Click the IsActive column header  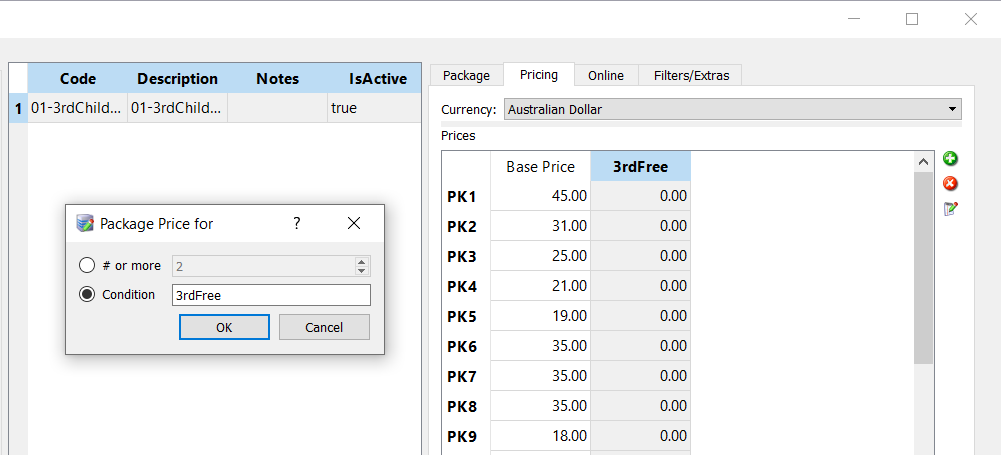375,78
